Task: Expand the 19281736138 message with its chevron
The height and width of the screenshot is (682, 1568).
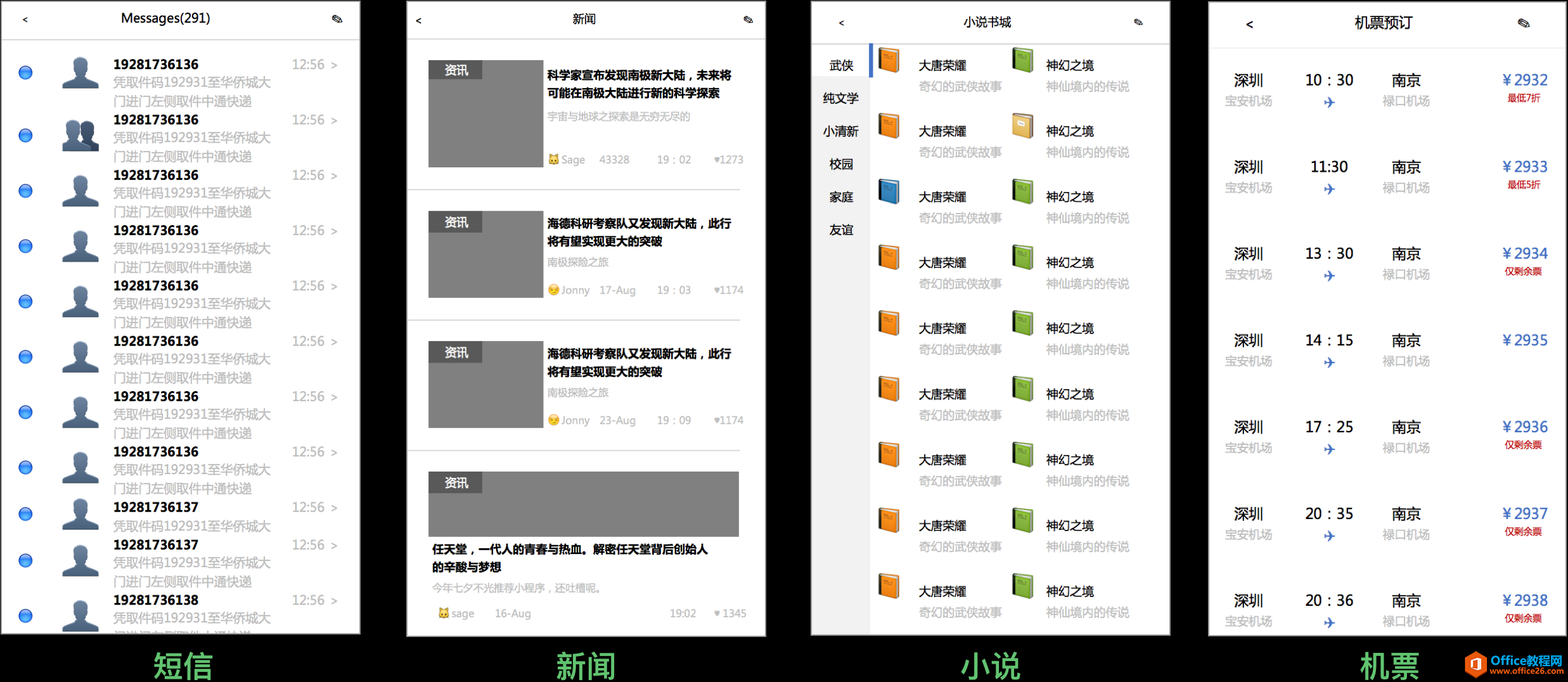Action: pos(334,601)
